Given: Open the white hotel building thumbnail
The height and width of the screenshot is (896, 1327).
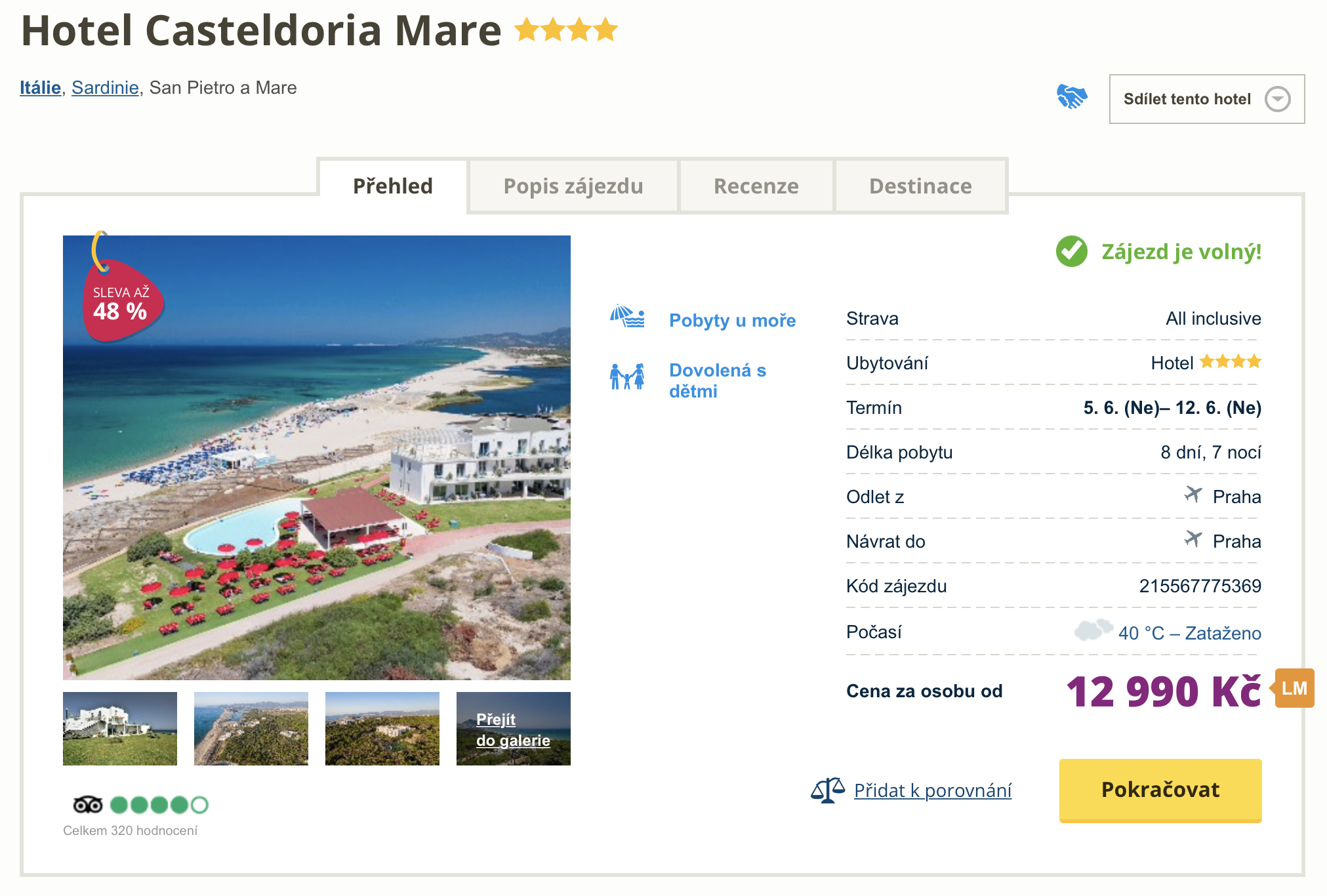Looking at the screenshot, I should [x=120, y=729].
